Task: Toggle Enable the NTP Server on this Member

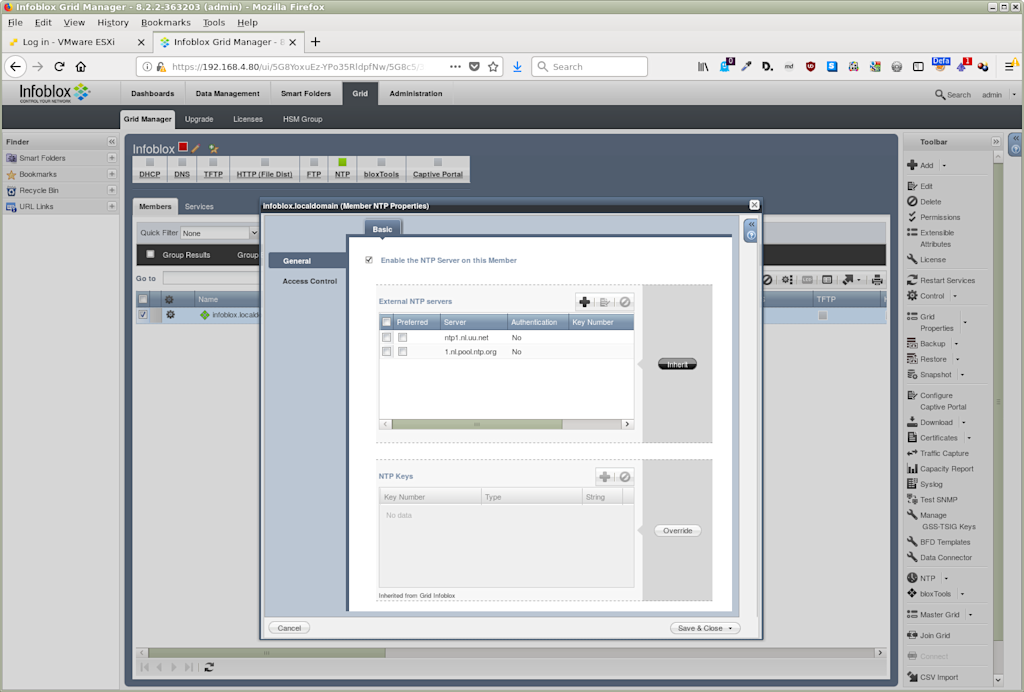Action: pyautogui.click(x=369, y=260)
